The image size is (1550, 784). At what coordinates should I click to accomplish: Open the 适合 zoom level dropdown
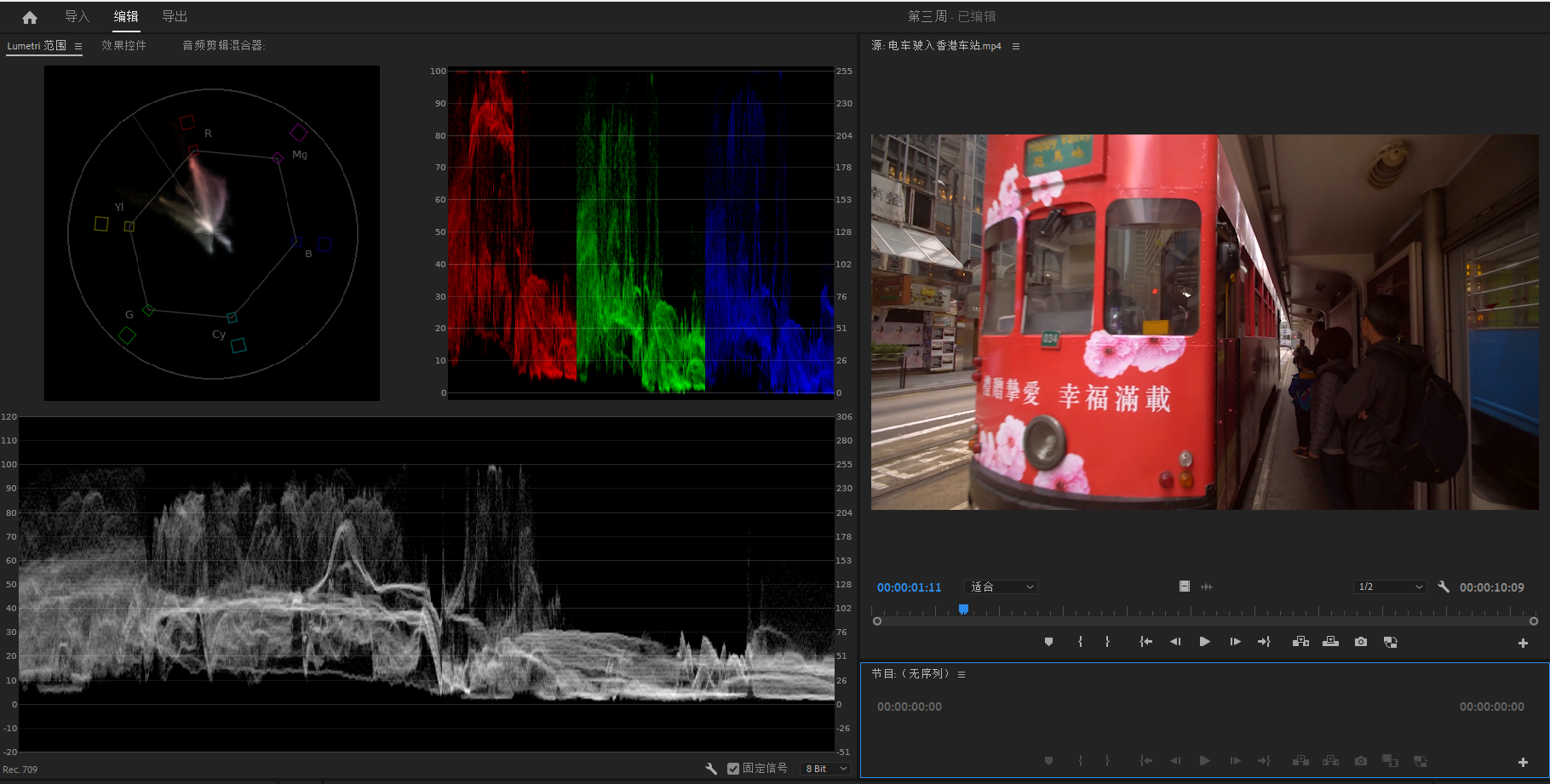click(x=1002, y=587)
